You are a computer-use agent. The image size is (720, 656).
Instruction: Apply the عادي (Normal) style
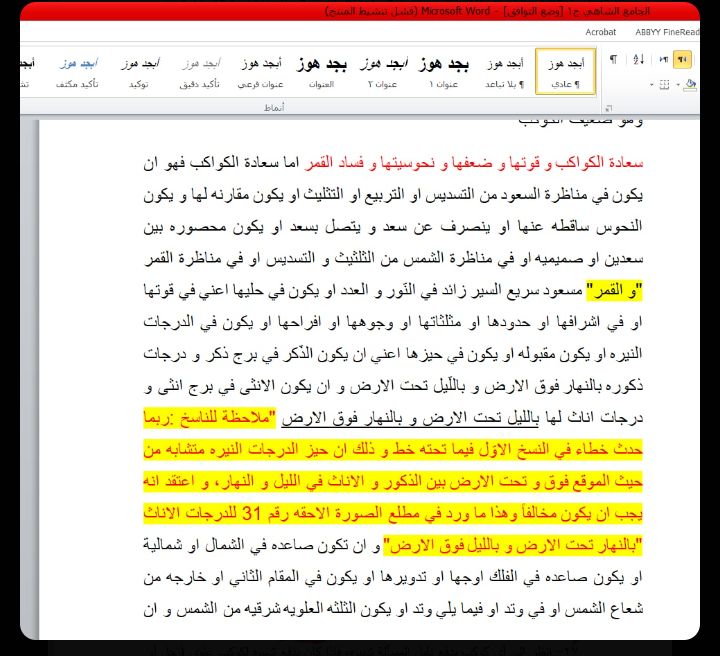(565, 71)
